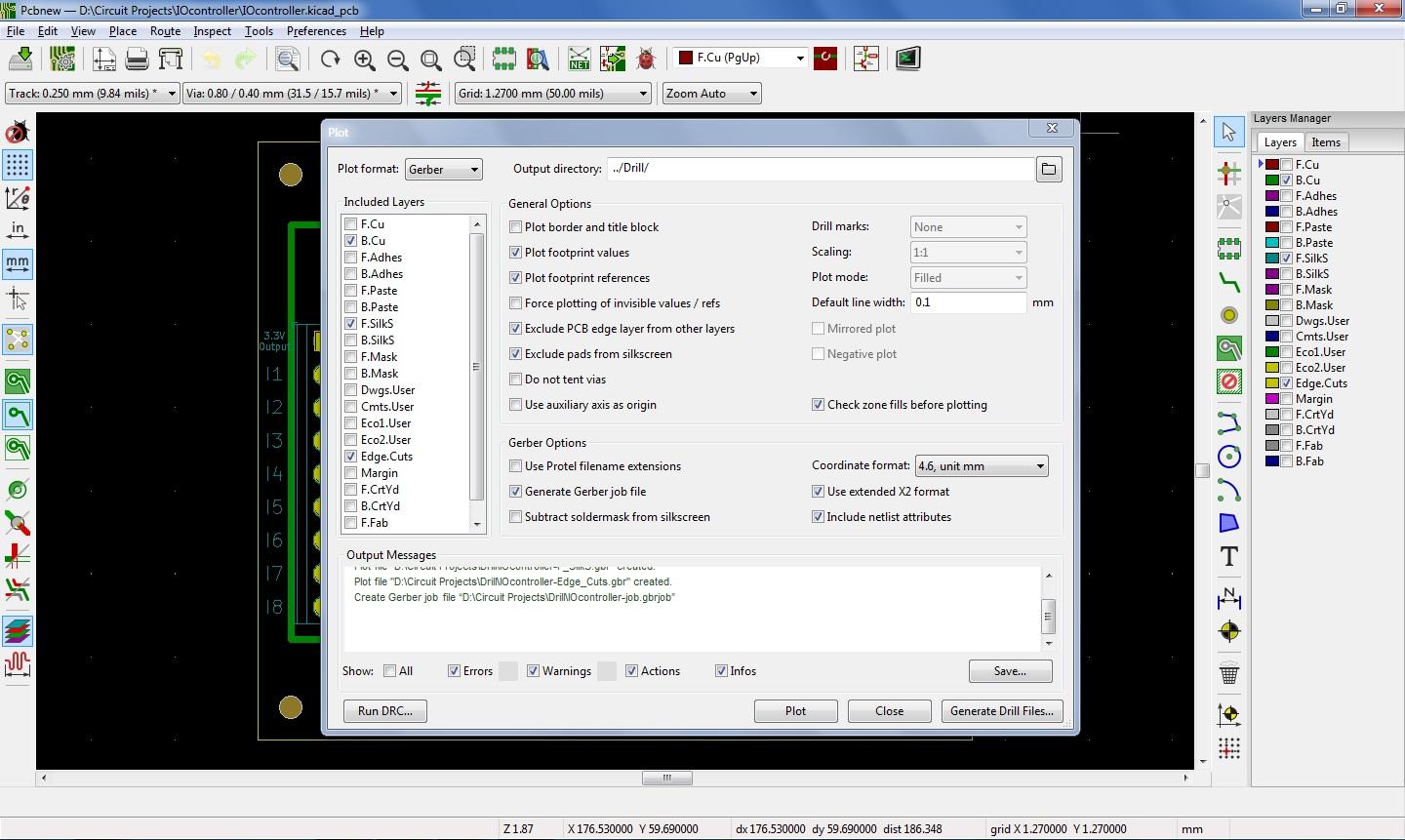Click the Run DRC button
The width and height of the screenshot is (1405, 840).
click(x=384, y=711)
